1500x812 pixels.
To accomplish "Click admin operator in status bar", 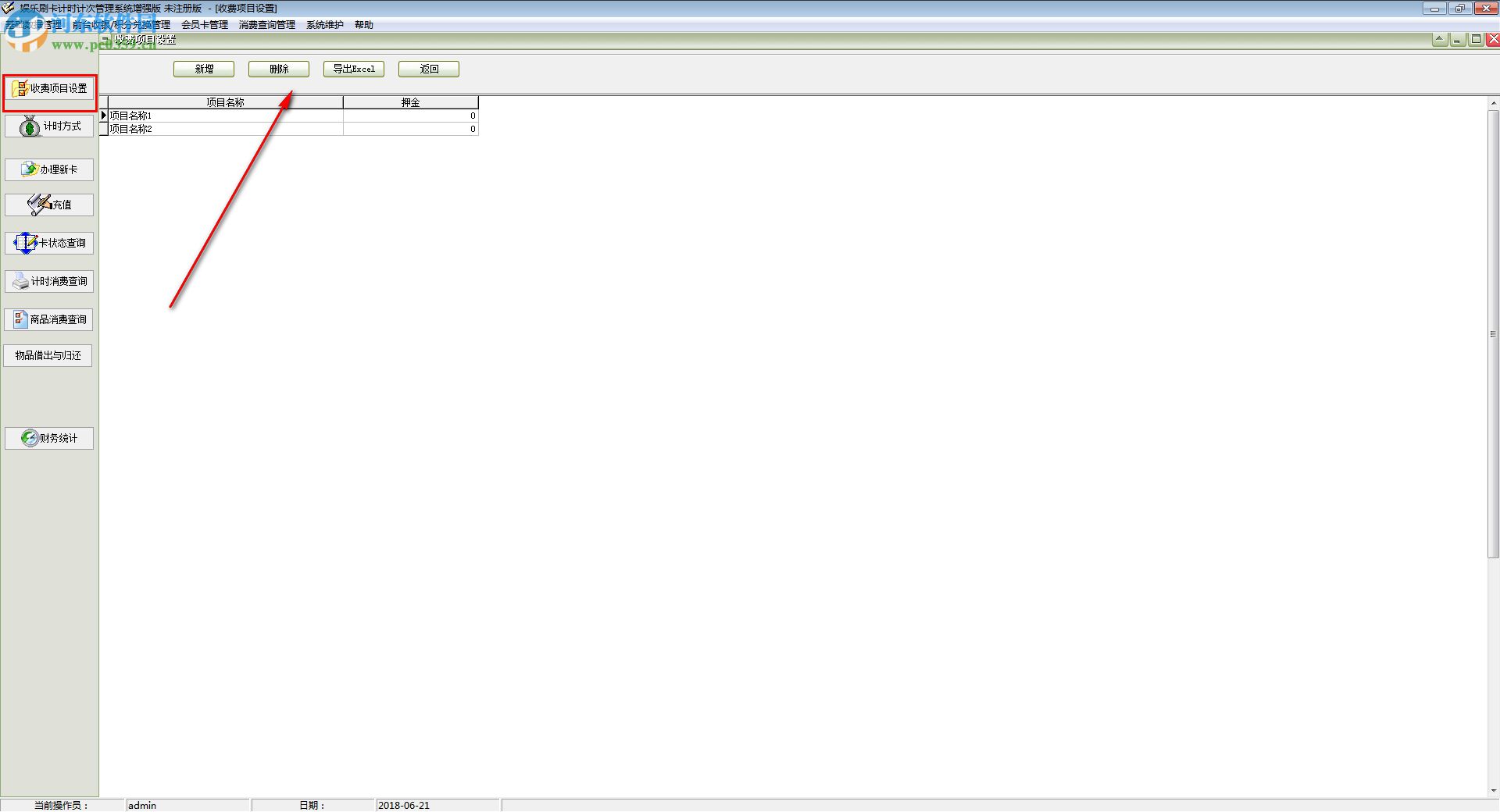I will [x=187, y=805].
